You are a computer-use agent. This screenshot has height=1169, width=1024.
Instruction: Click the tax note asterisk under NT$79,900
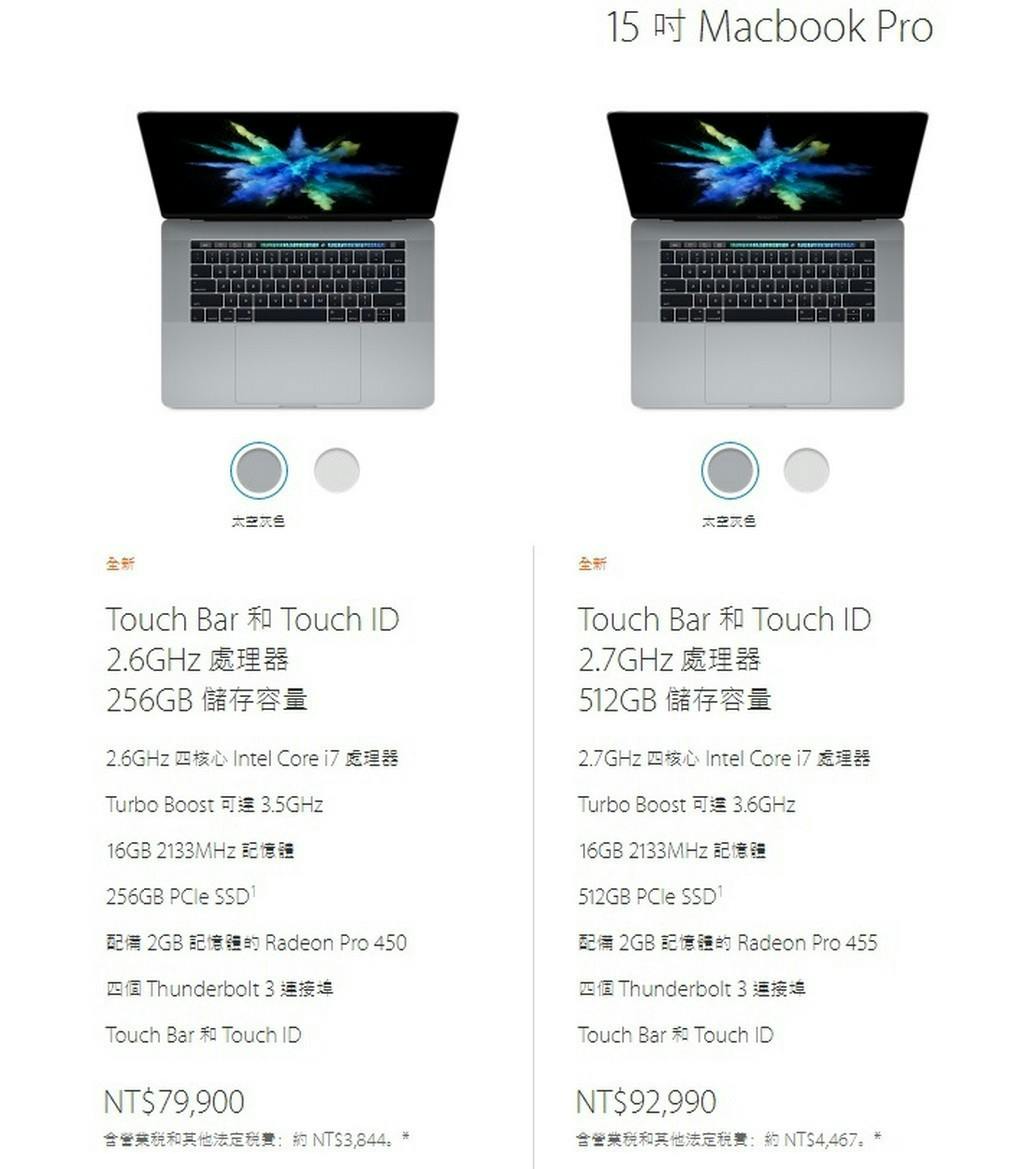pyautogui.click(x=405, y=1137)
